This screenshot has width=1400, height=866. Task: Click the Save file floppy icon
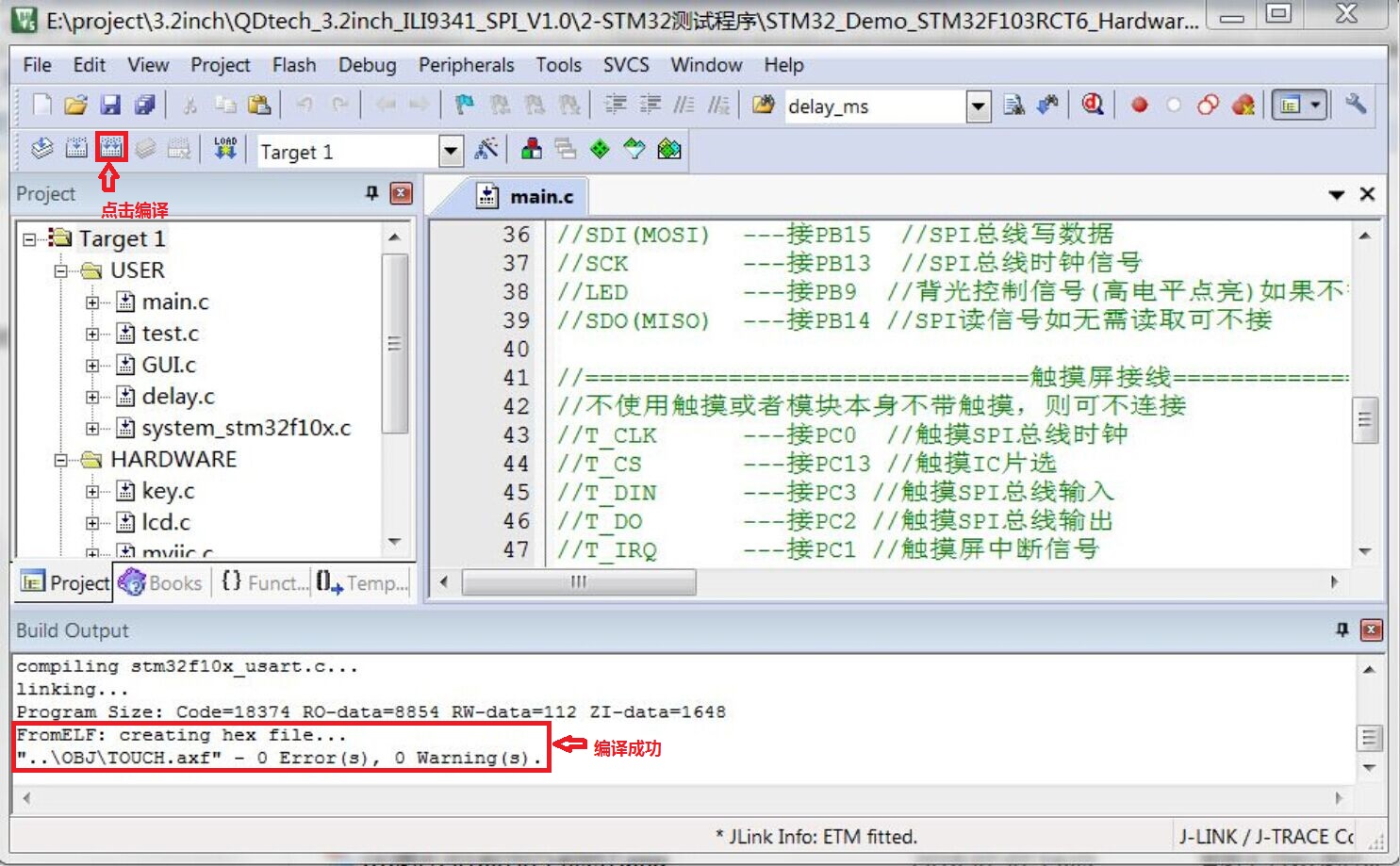pos(110,105)
